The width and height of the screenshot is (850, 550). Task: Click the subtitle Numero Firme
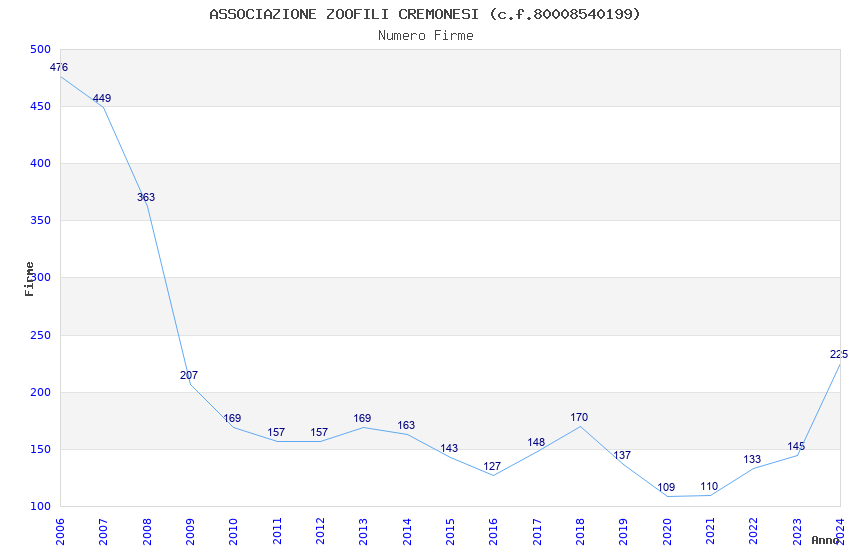[426, 36]
